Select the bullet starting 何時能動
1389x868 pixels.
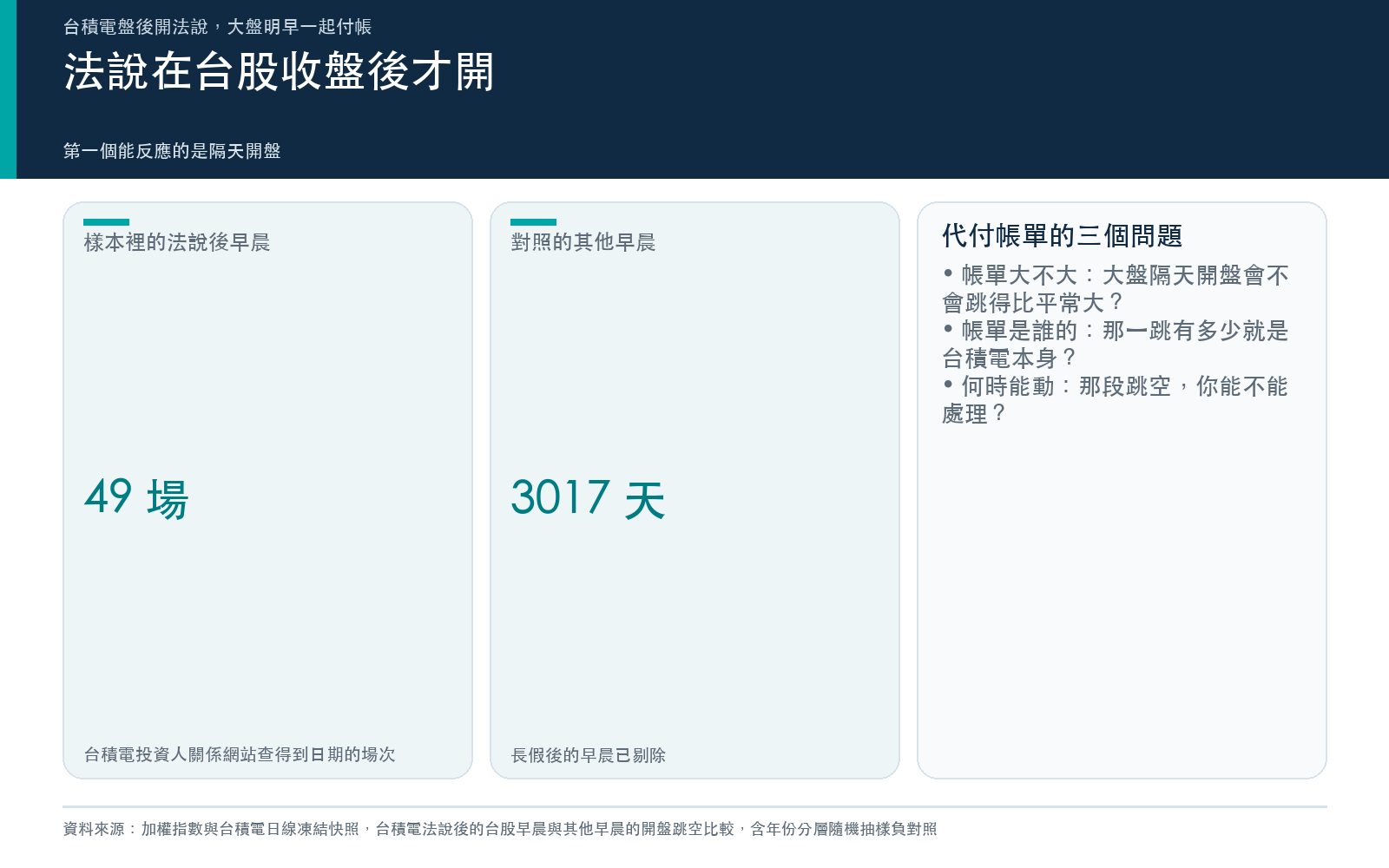(x=1116, y=400)
